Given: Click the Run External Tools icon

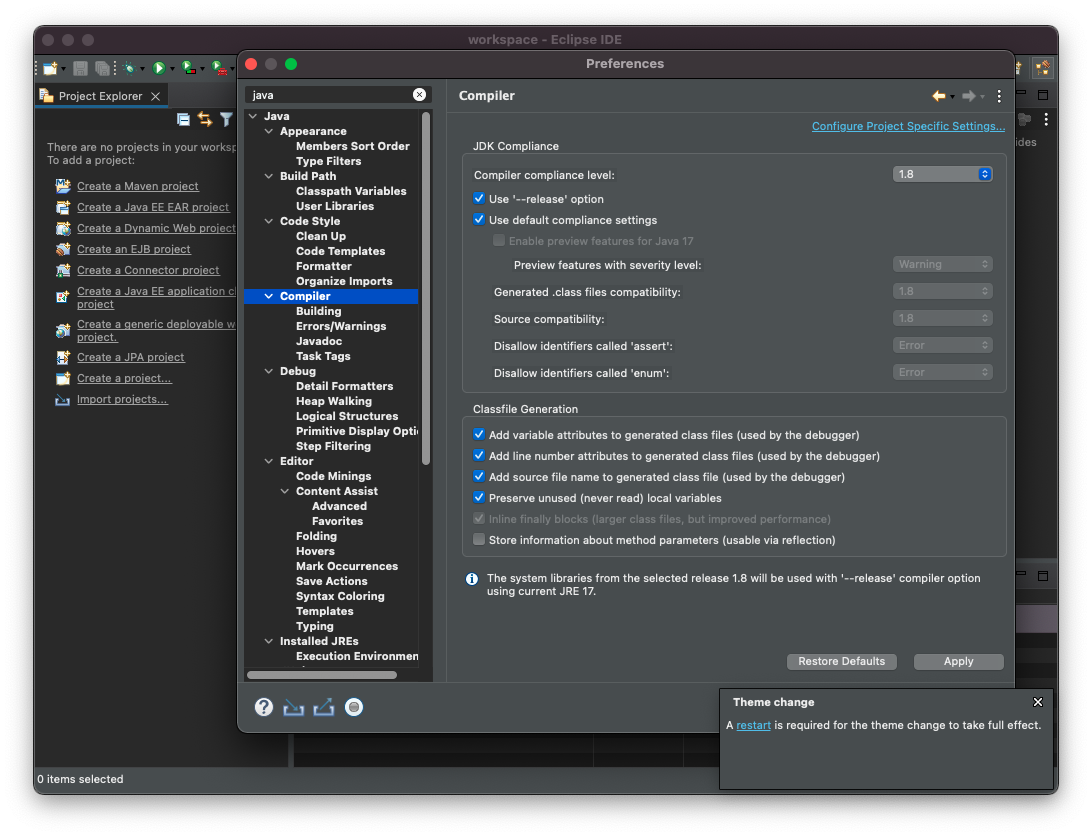Looking at the screenshot, I should (219, 68).
